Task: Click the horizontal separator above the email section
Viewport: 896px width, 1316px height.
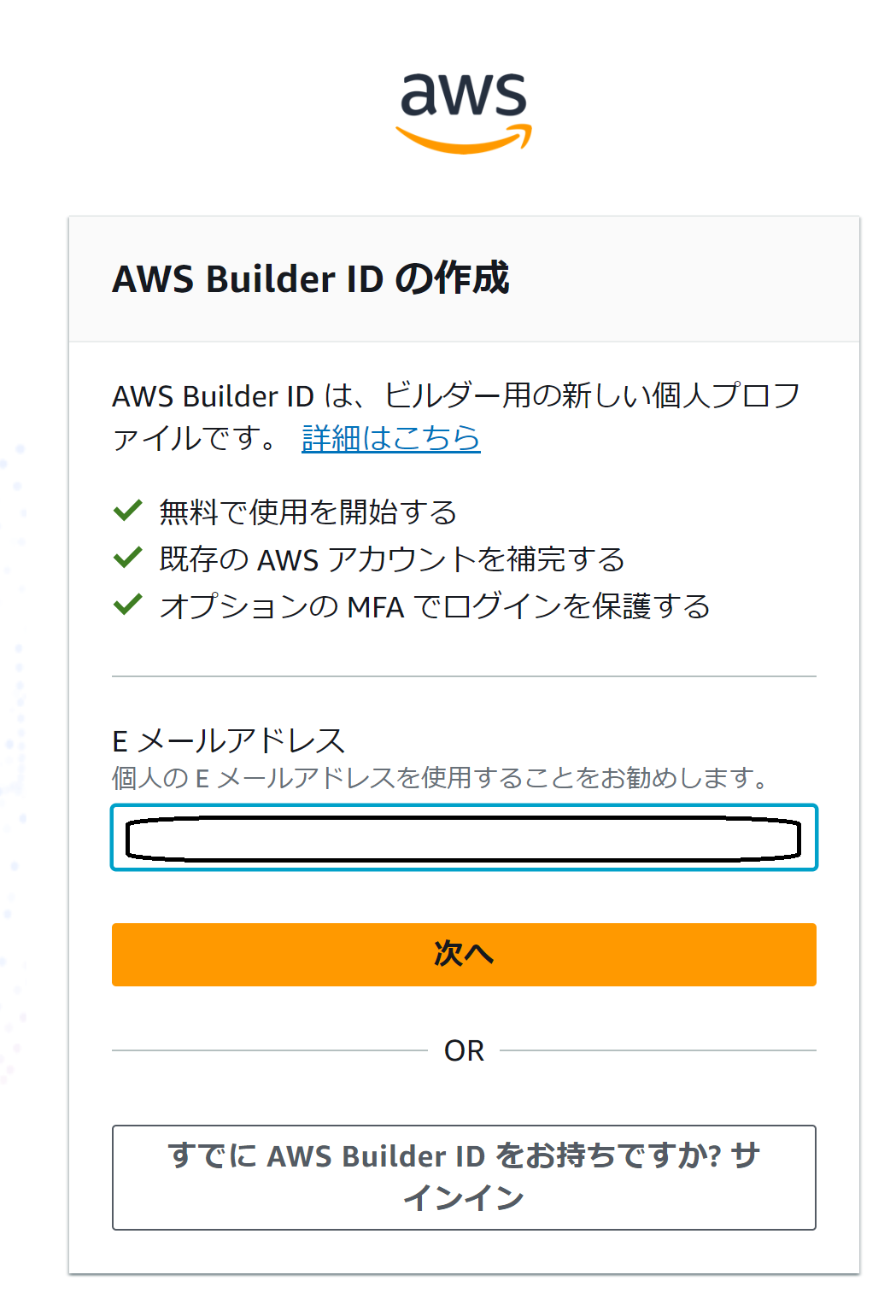Action: coord(464,674)
